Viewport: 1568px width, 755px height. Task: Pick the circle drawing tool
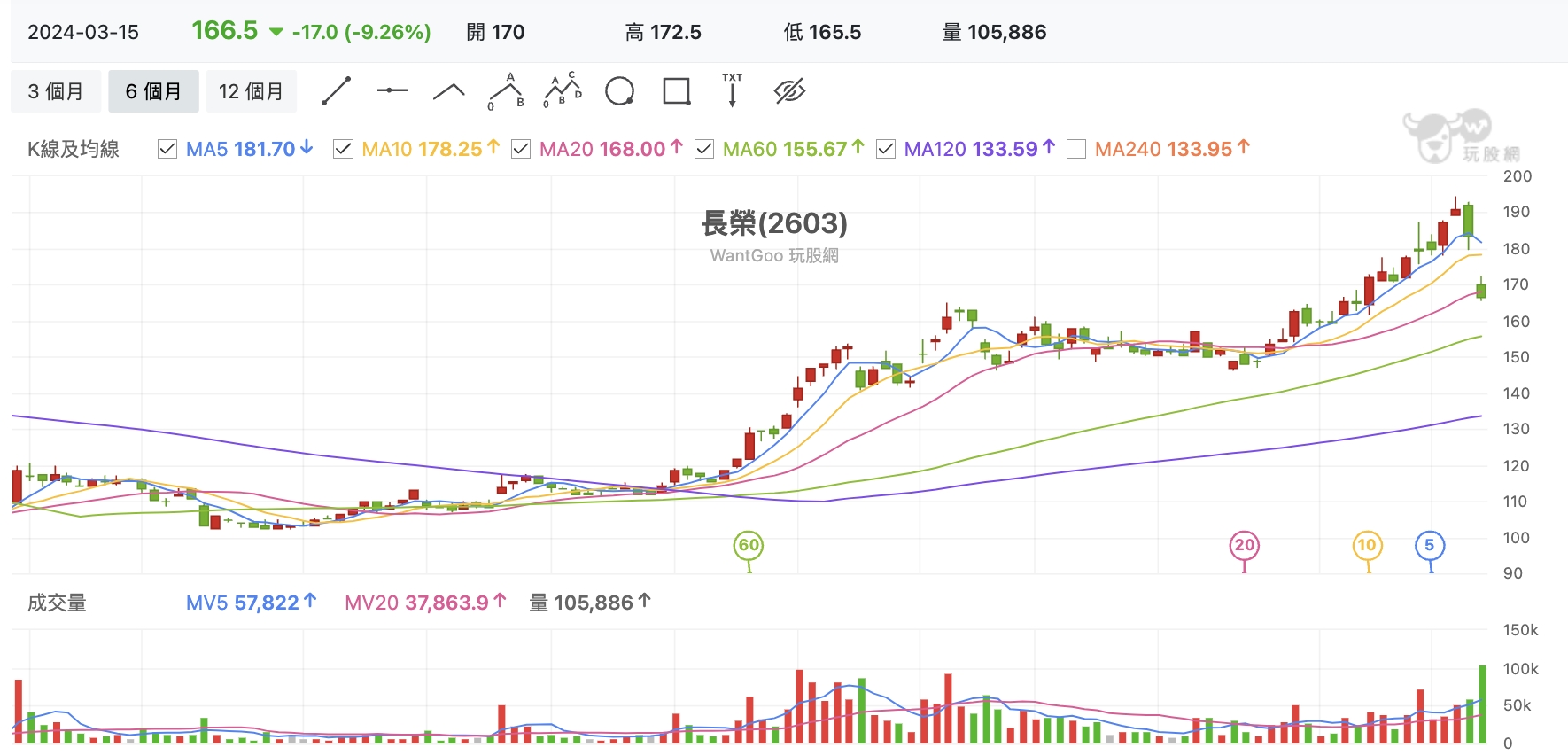tap(619, 91)
